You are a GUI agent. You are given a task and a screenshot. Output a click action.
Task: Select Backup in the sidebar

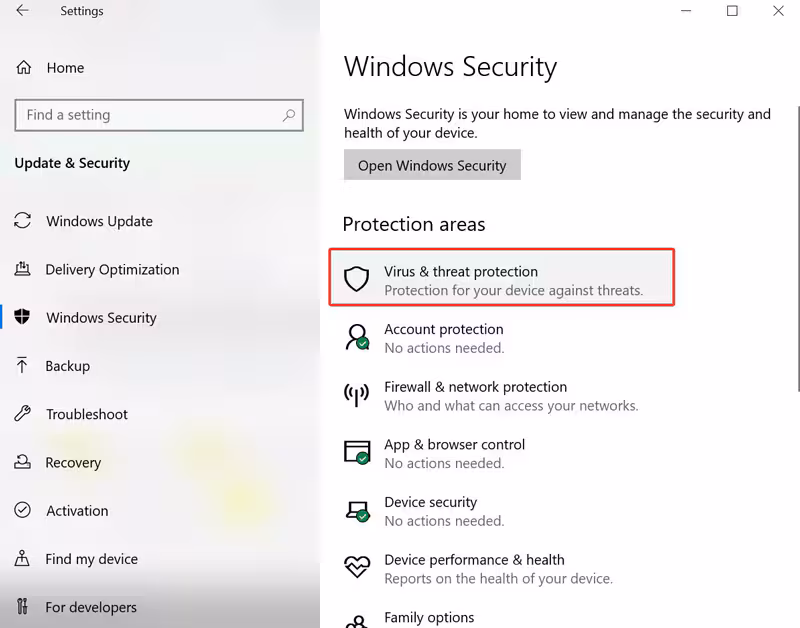pos(68,366)
